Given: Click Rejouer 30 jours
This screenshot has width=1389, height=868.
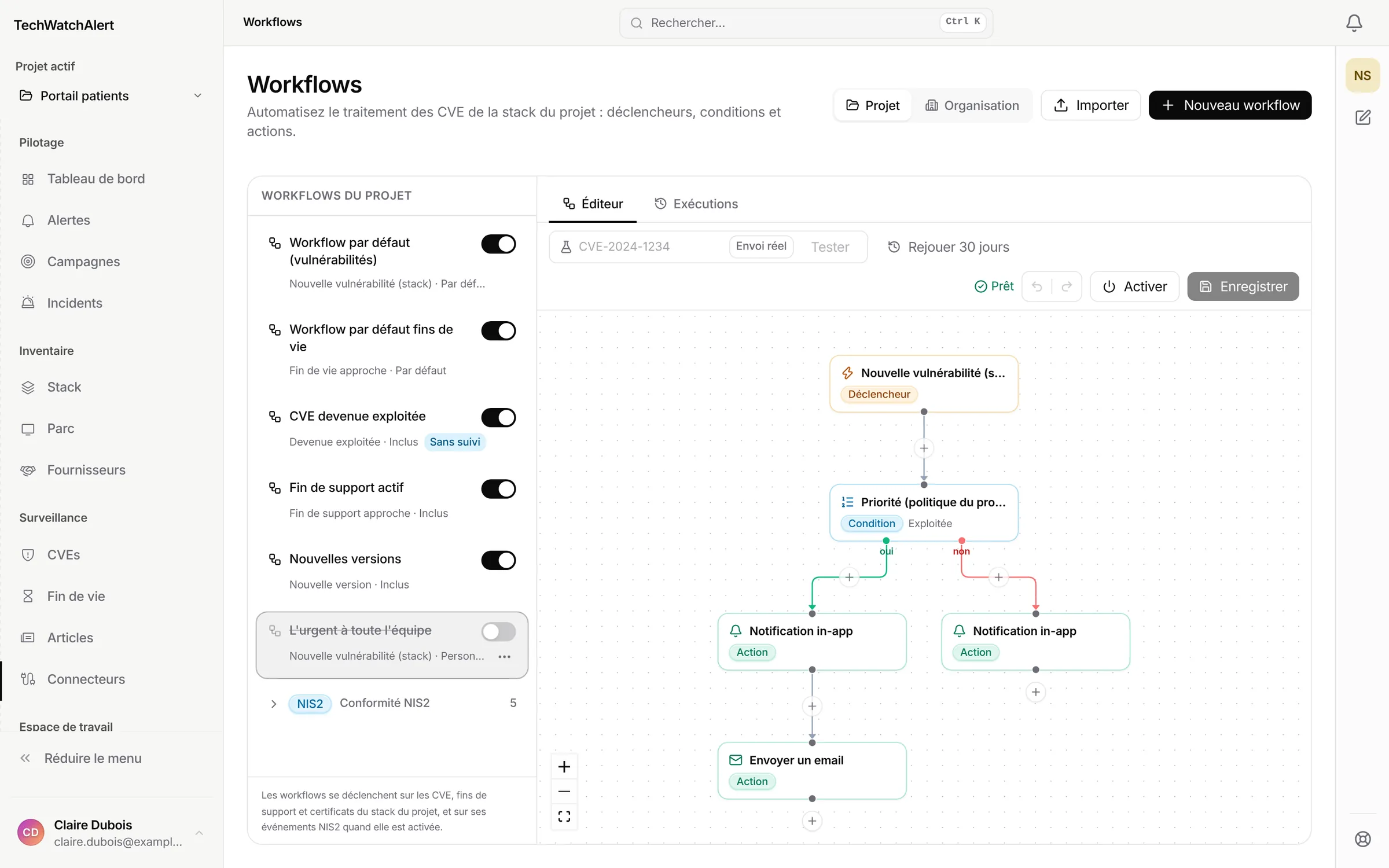Looking at the screenshot, I should [x=949, y=247].
